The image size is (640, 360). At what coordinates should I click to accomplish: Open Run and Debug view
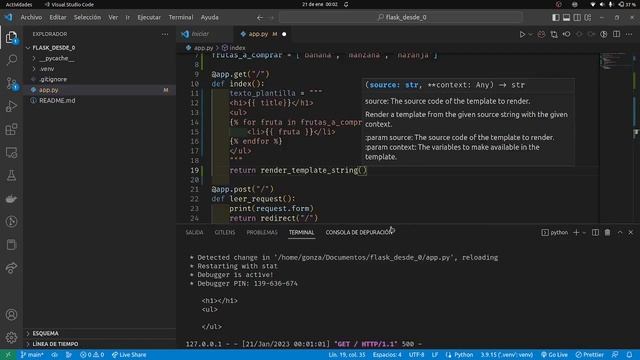[11, 106]
